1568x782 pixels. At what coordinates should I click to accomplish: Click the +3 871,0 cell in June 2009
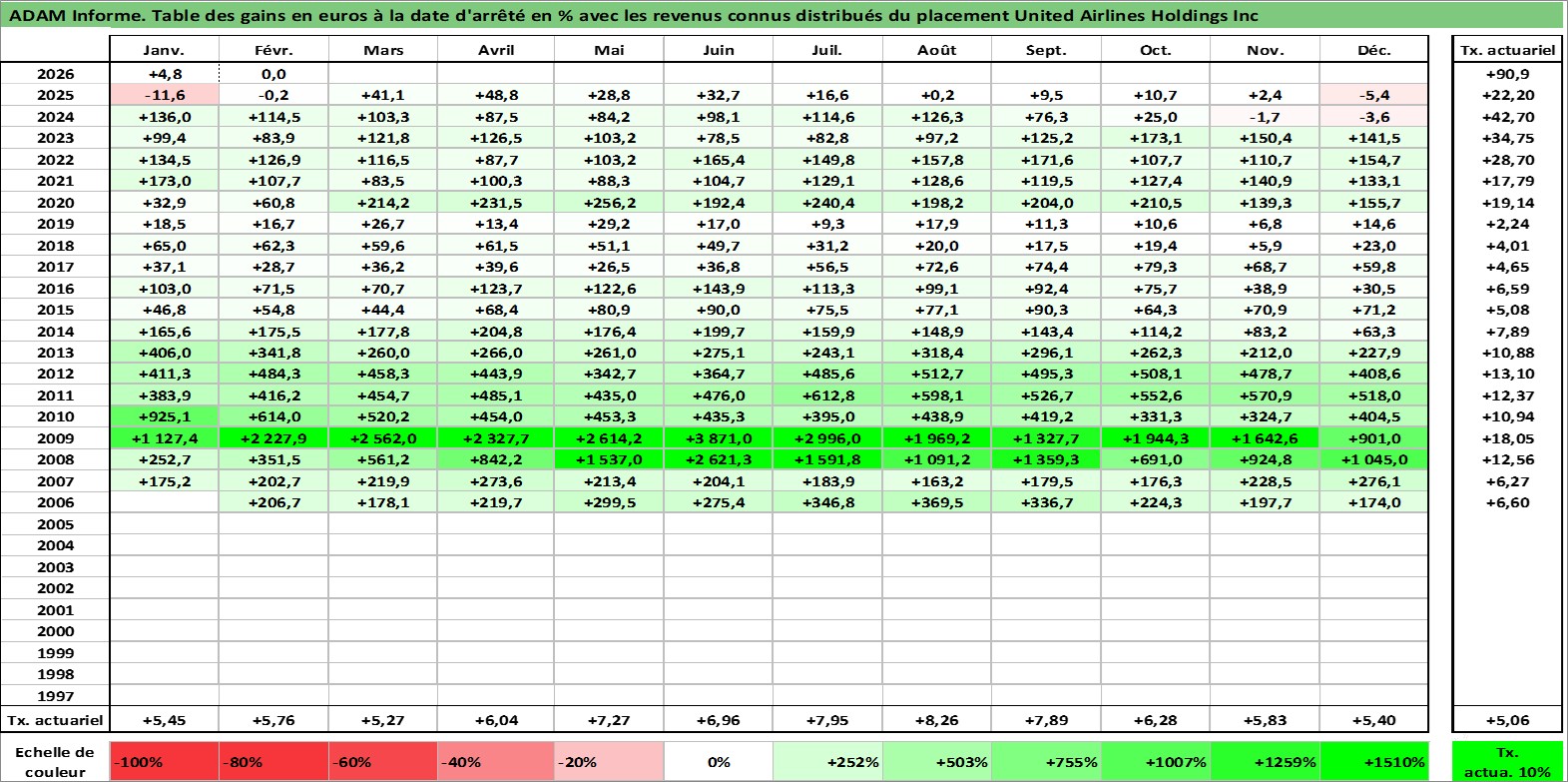(x=718, y=438)
